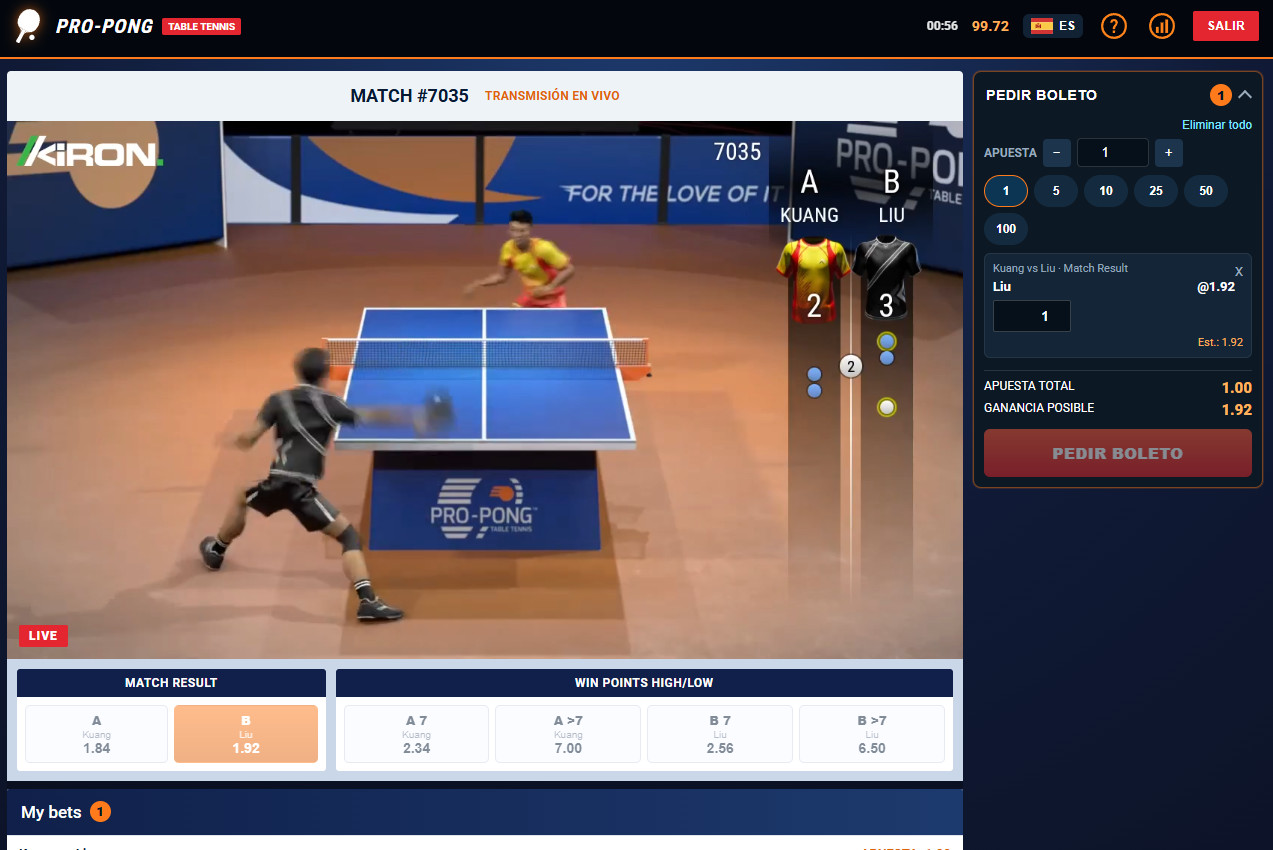Select the 50 stake chip
The height and width of the screenshot is (850, 1273).
pos(1206,191)
